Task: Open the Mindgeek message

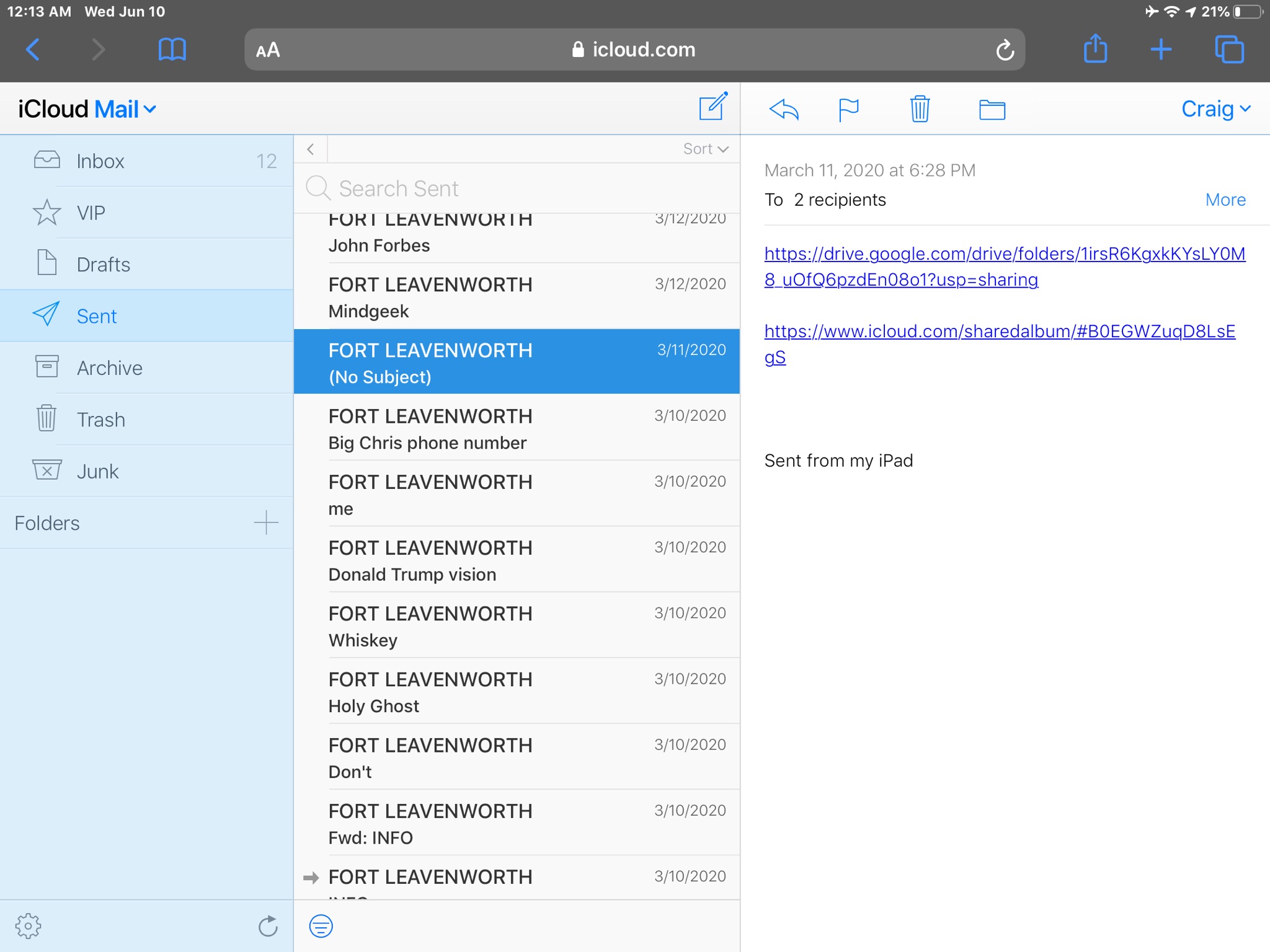Action: [517, 297]
